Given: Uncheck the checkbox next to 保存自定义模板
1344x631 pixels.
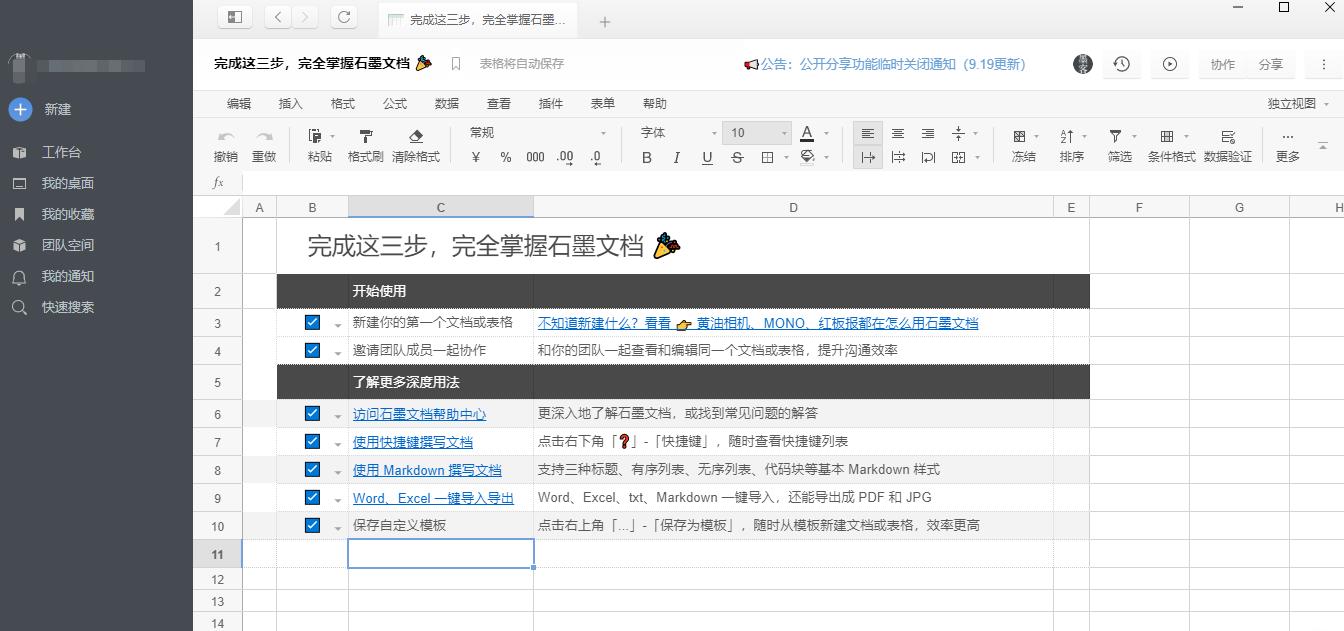Looking at the screenshot, I should [313, 525].
